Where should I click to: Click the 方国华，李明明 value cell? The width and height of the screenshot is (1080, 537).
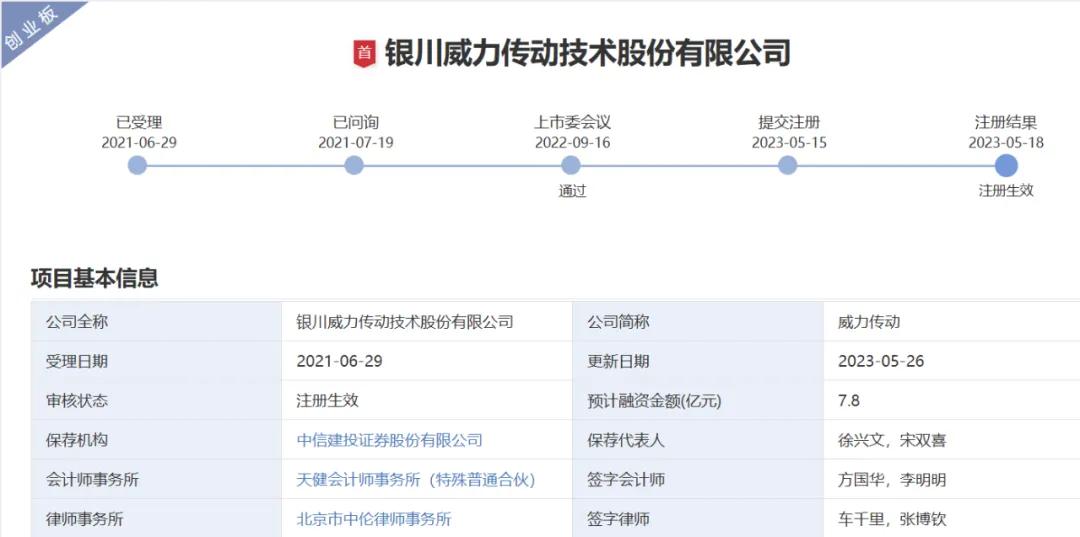pyautogui.click(x=952, y=480)
